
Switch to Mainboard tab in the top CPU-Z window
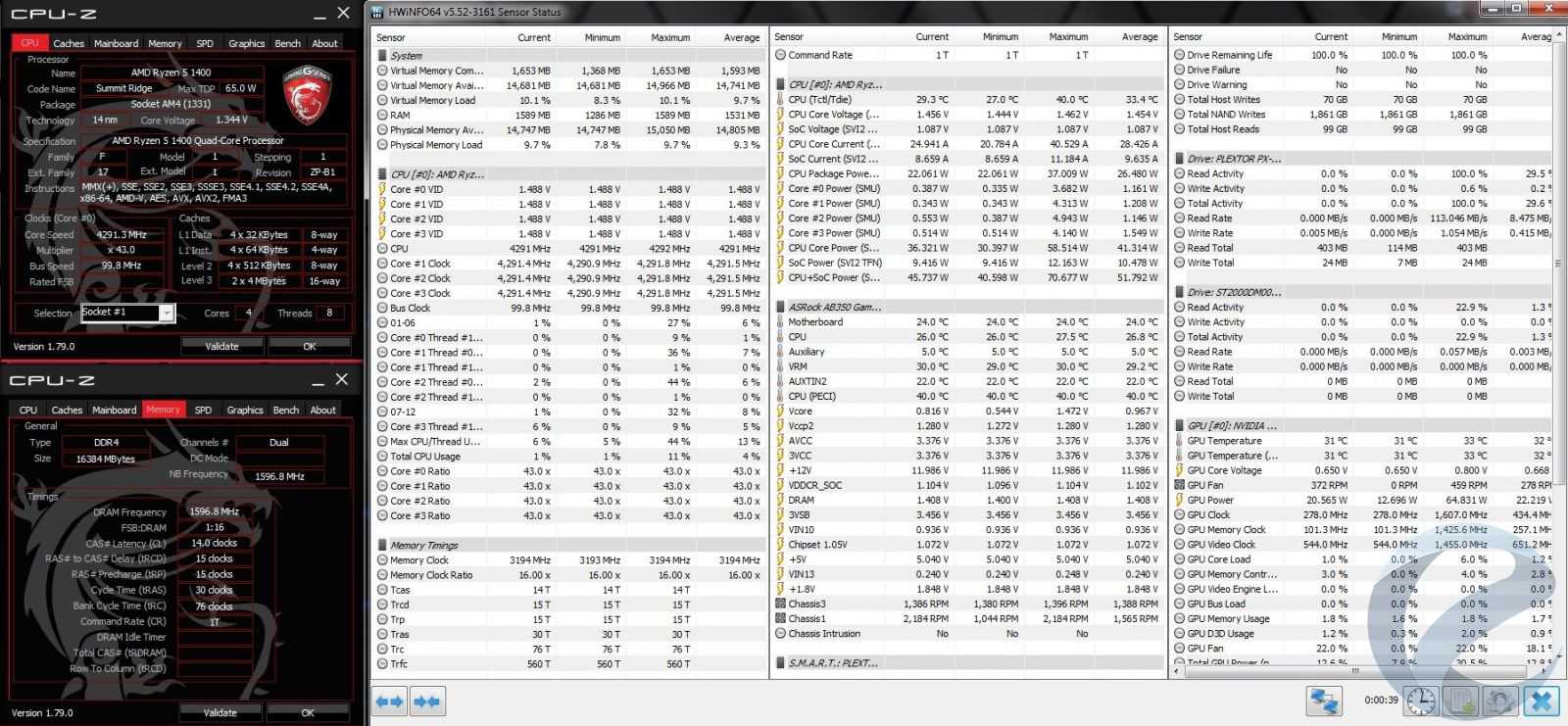point(116,43)
